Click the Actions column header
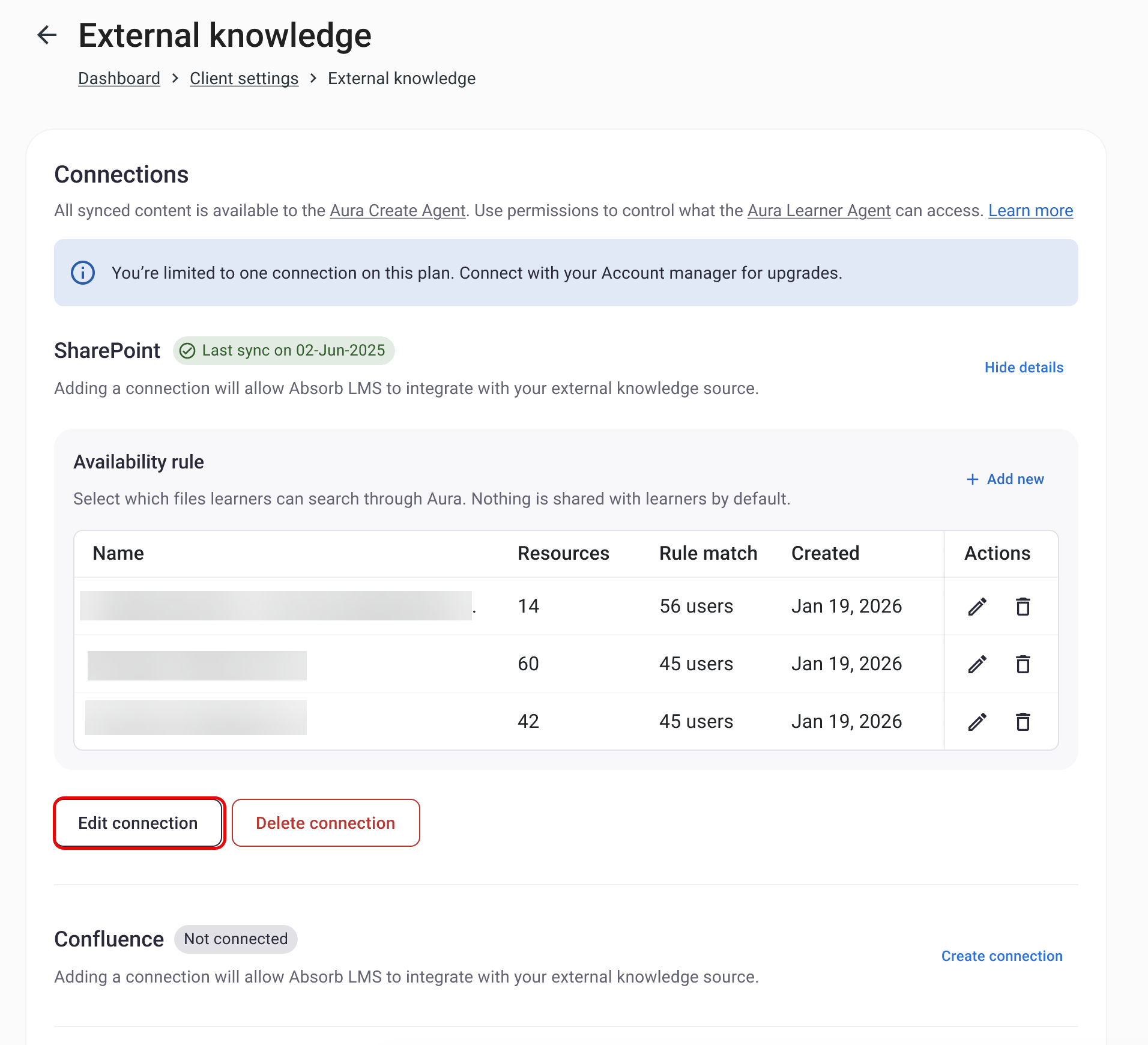Viewport: 1148px width, 1045px height. pos(997,553)
